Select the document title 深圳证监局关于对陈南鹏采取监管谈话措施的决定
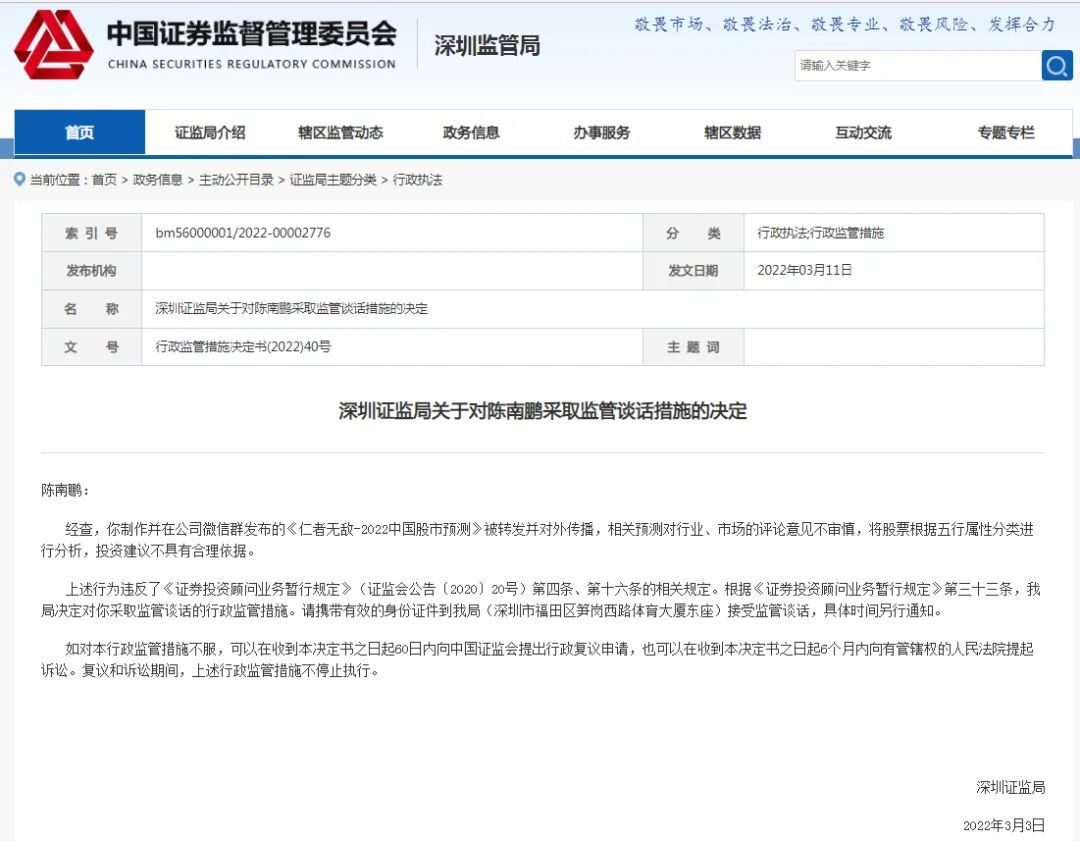1080x841 pixels. pyautogui.click(x=540, y=410)
